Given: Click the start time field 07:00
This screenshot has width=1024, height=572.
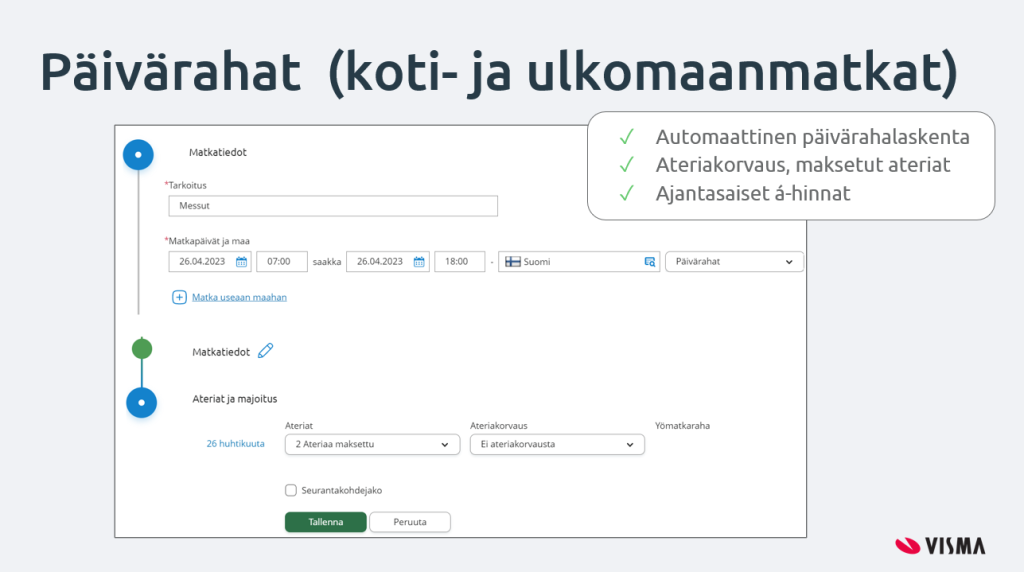Looking at the screenshot, I should tap(282, 262).
